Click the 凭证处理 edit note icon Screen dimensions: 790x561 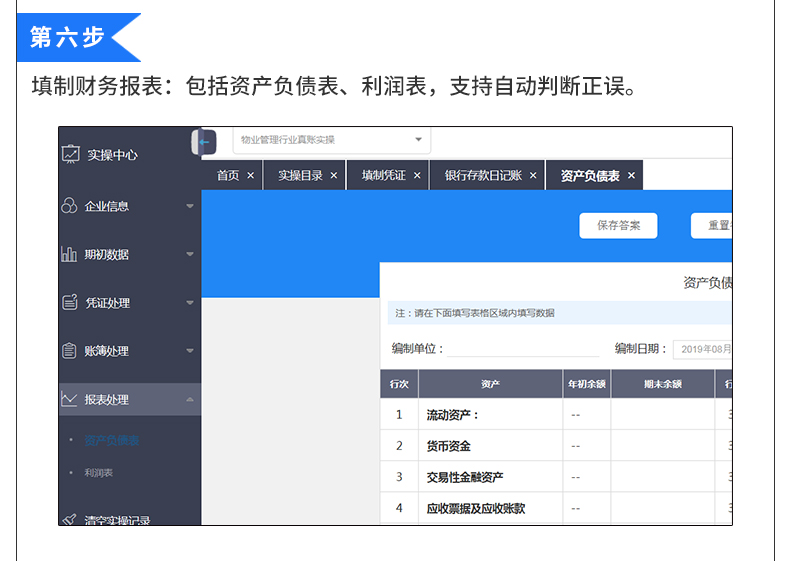click(70, 302)
